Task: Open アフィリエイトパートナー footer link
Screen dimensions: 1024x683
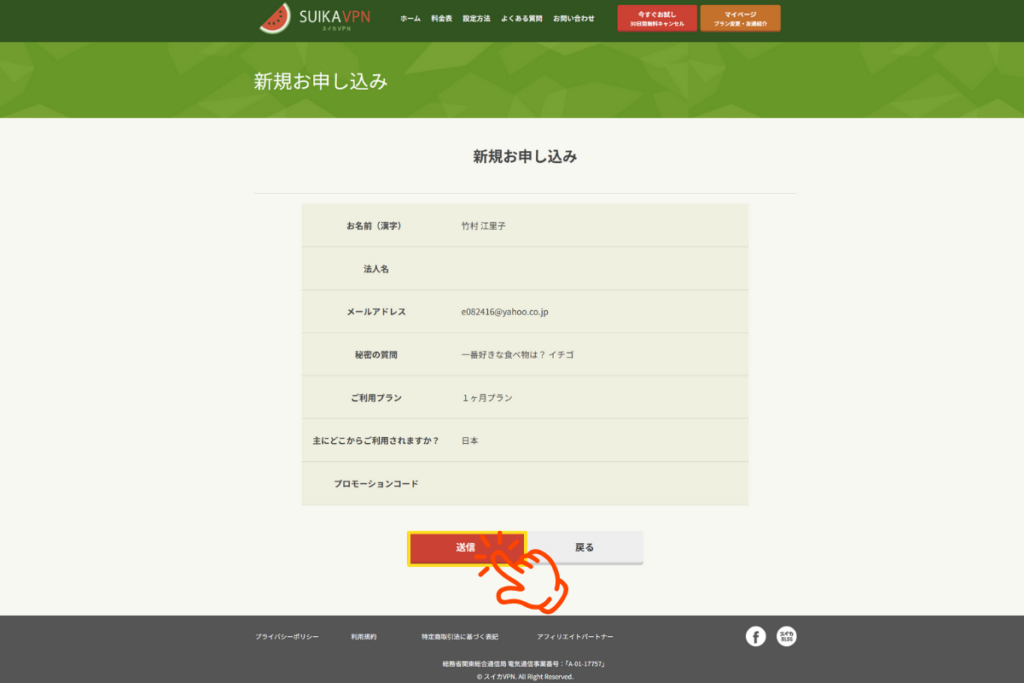Action: (x=575, y=637)
